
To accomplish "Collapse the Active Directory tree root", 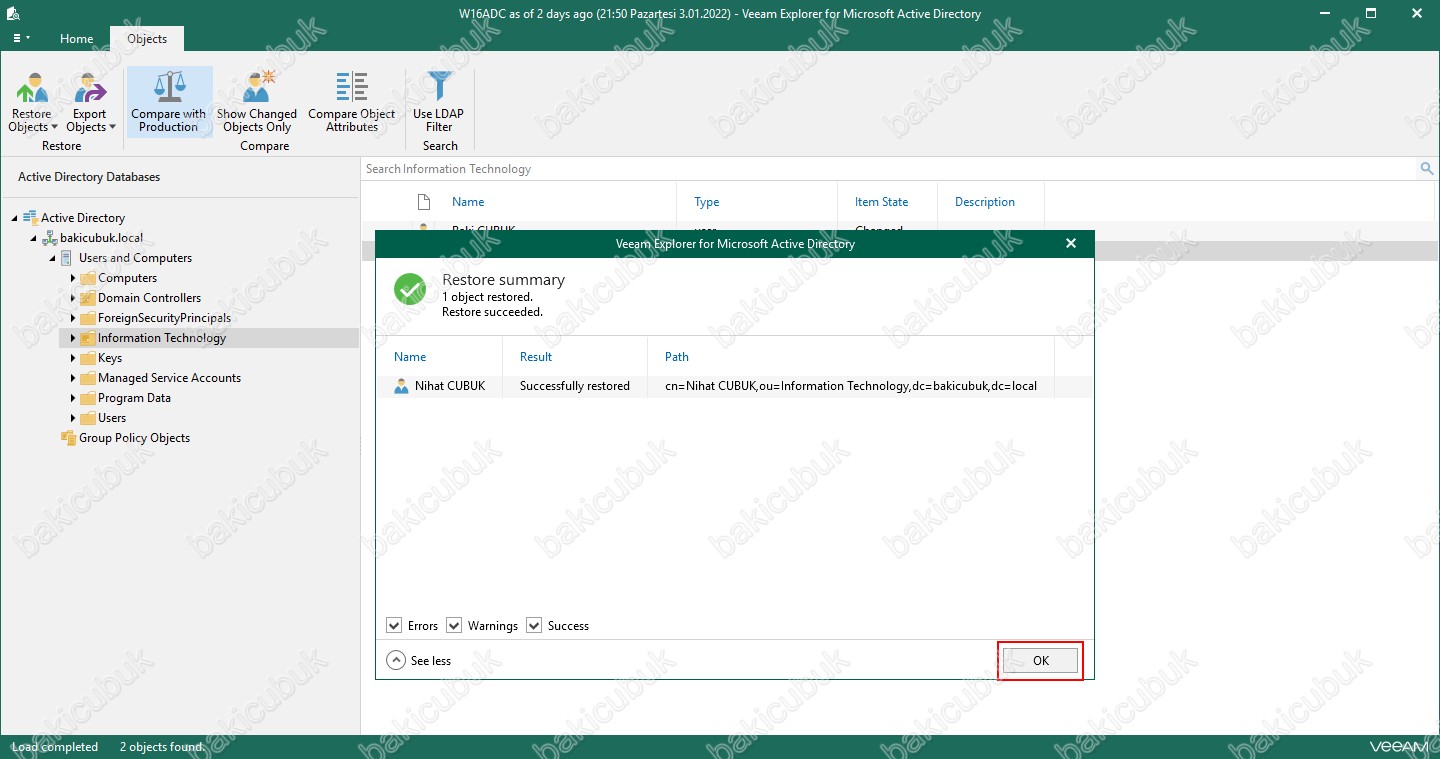I will [x=14, y=218].
